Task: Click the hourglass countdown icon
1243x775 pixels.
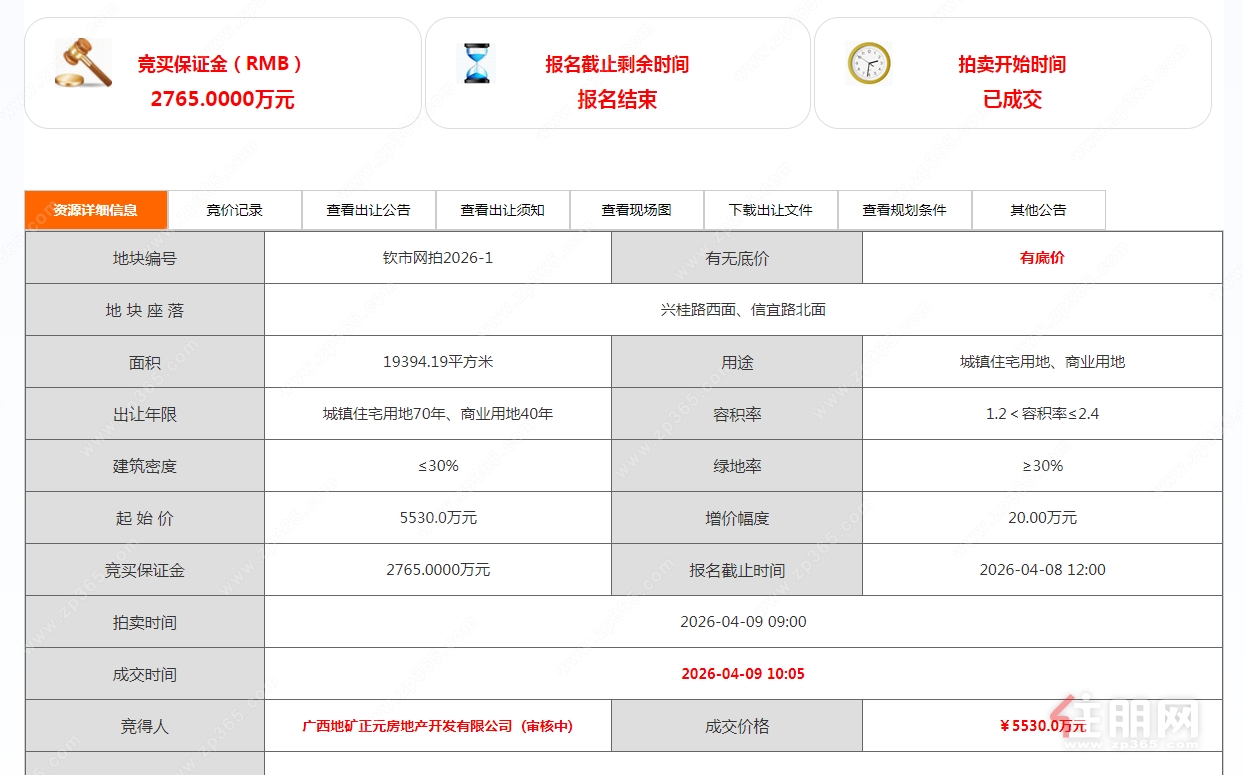Action: coord(476,63)
